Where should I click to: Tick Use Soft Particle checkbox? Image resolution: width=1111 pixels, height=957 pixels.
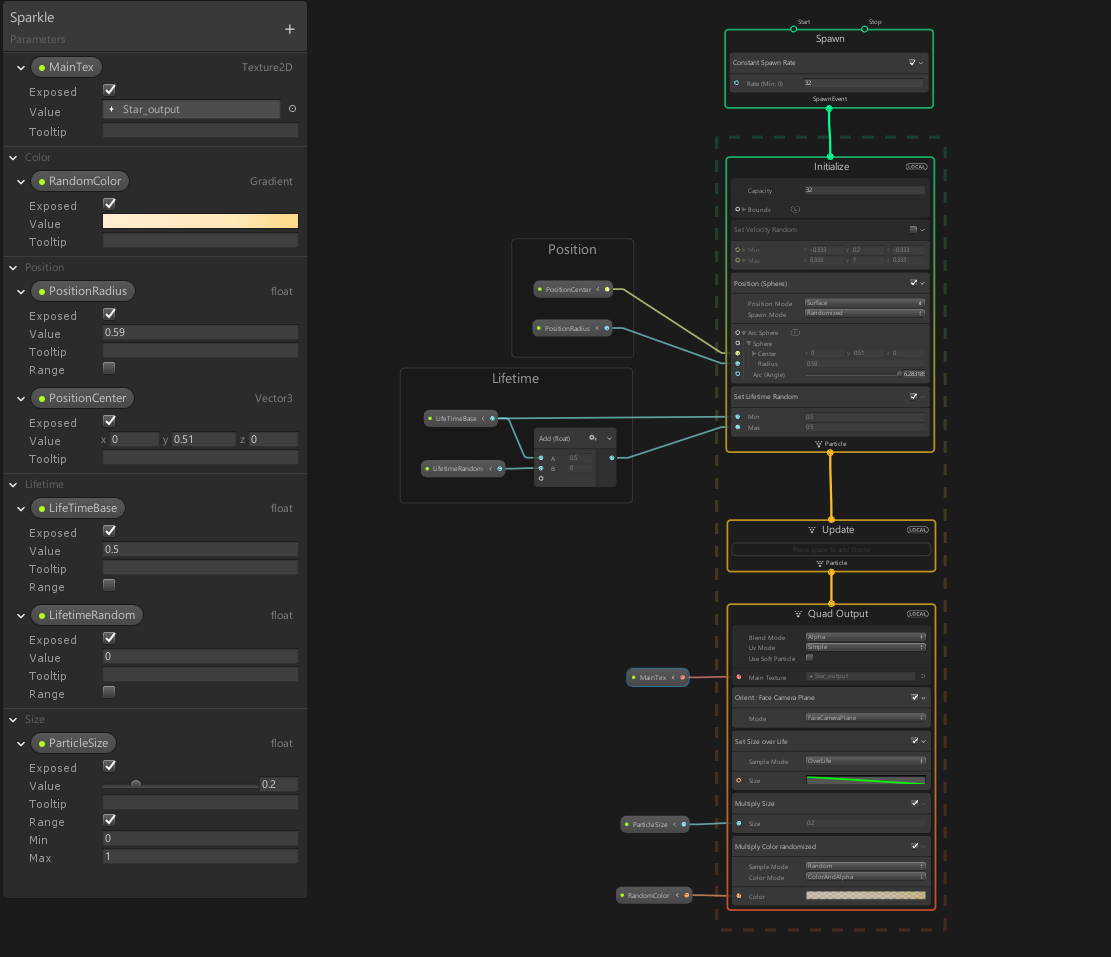tap(809, 658)
